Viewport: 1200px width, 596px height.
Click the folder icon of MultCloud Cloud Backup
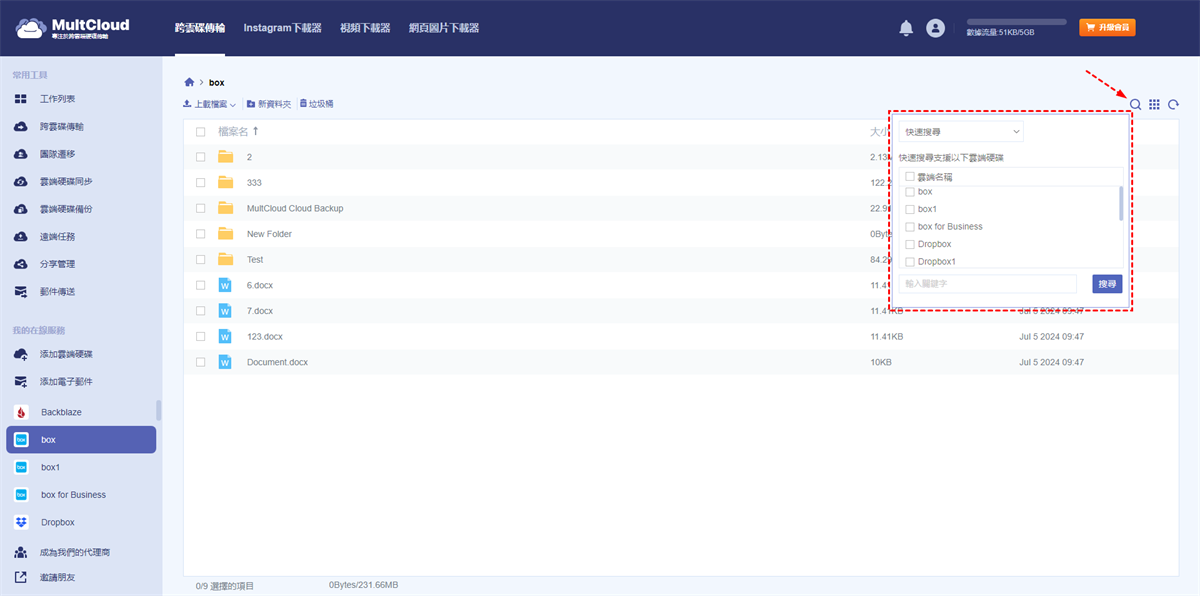225,208
